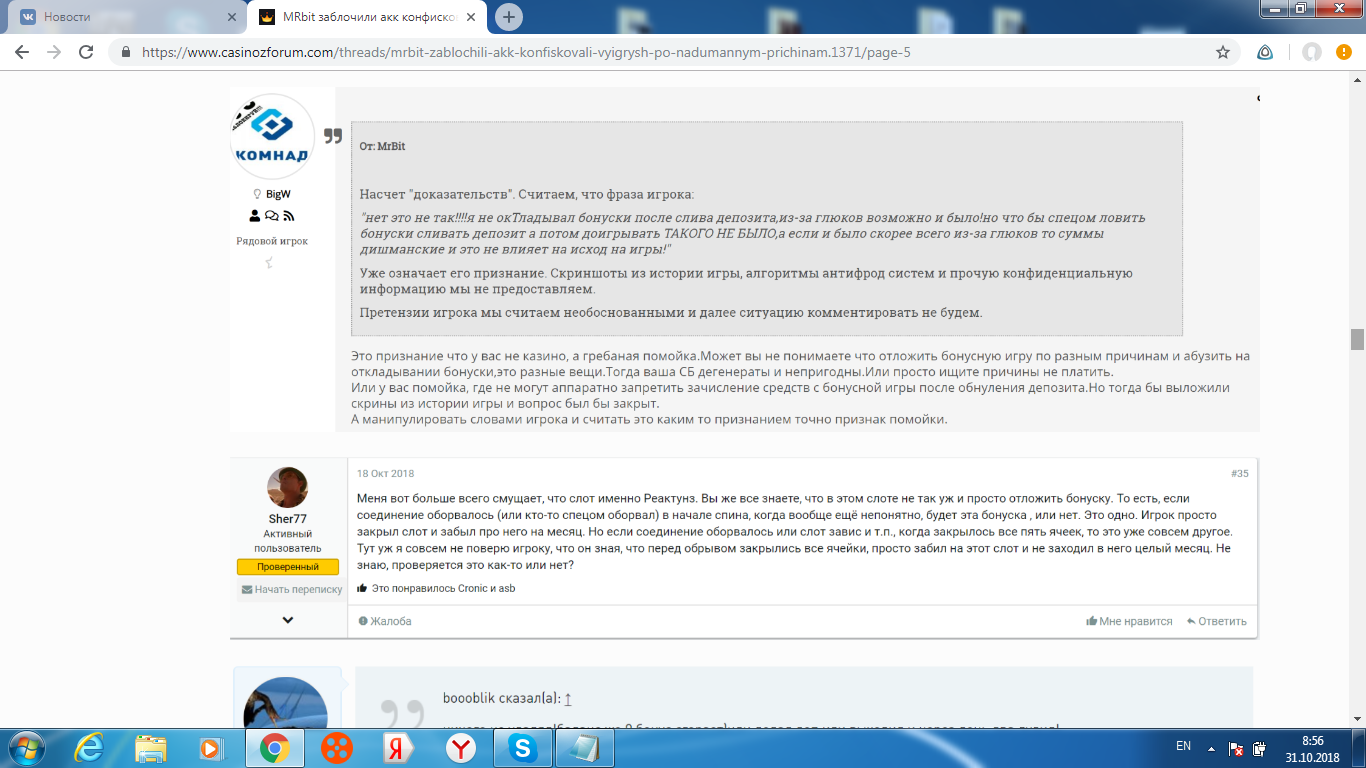Viewport: 1366px width, 768px height.
Task: Reply to post #35 with Ответить
Action: (1217, 621)
